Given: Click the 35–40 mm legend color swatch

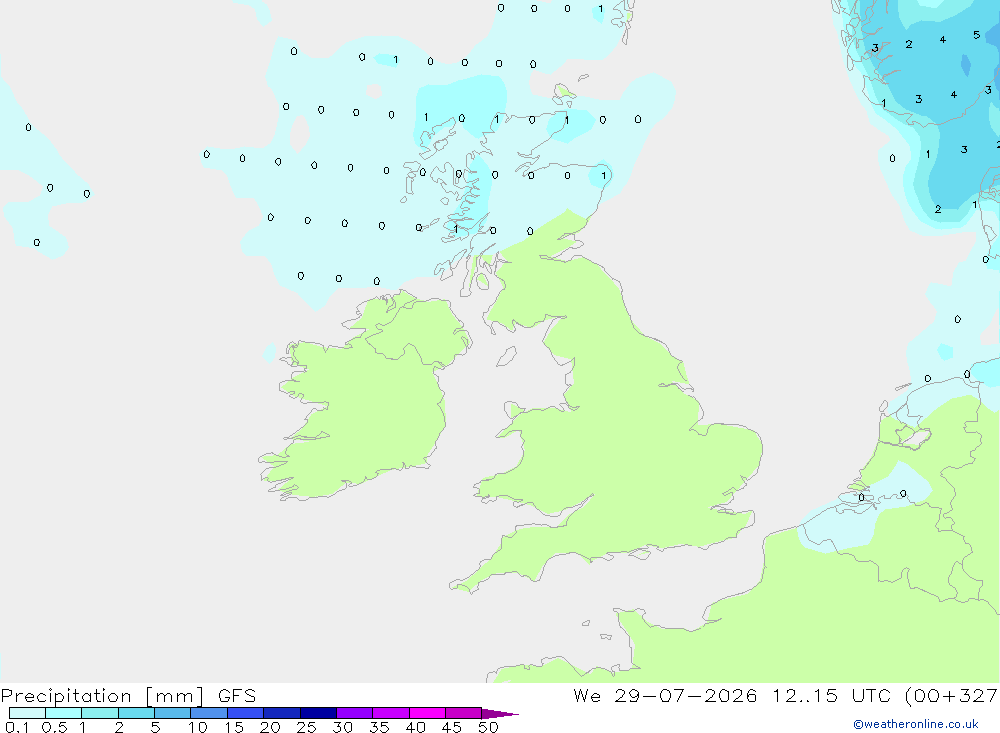Looking at the screenshot, I should coord(391,713).
